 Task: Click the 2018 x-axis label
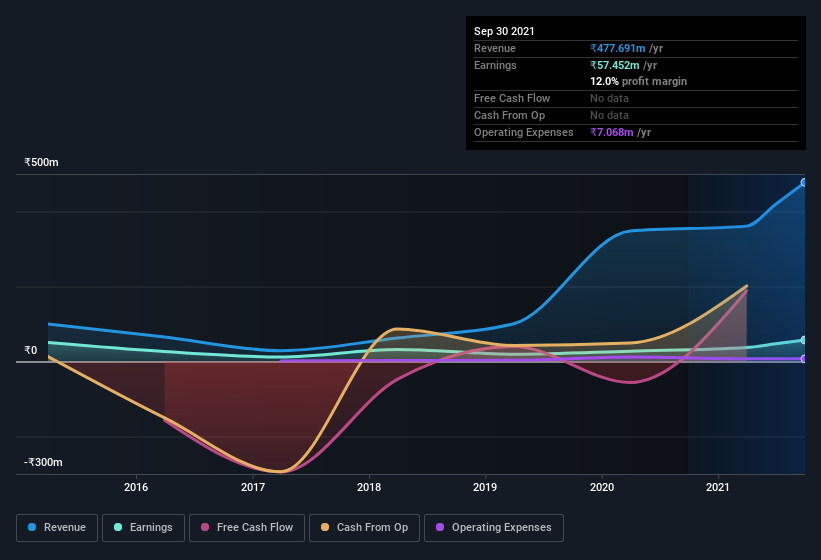(x=369, y=487)
